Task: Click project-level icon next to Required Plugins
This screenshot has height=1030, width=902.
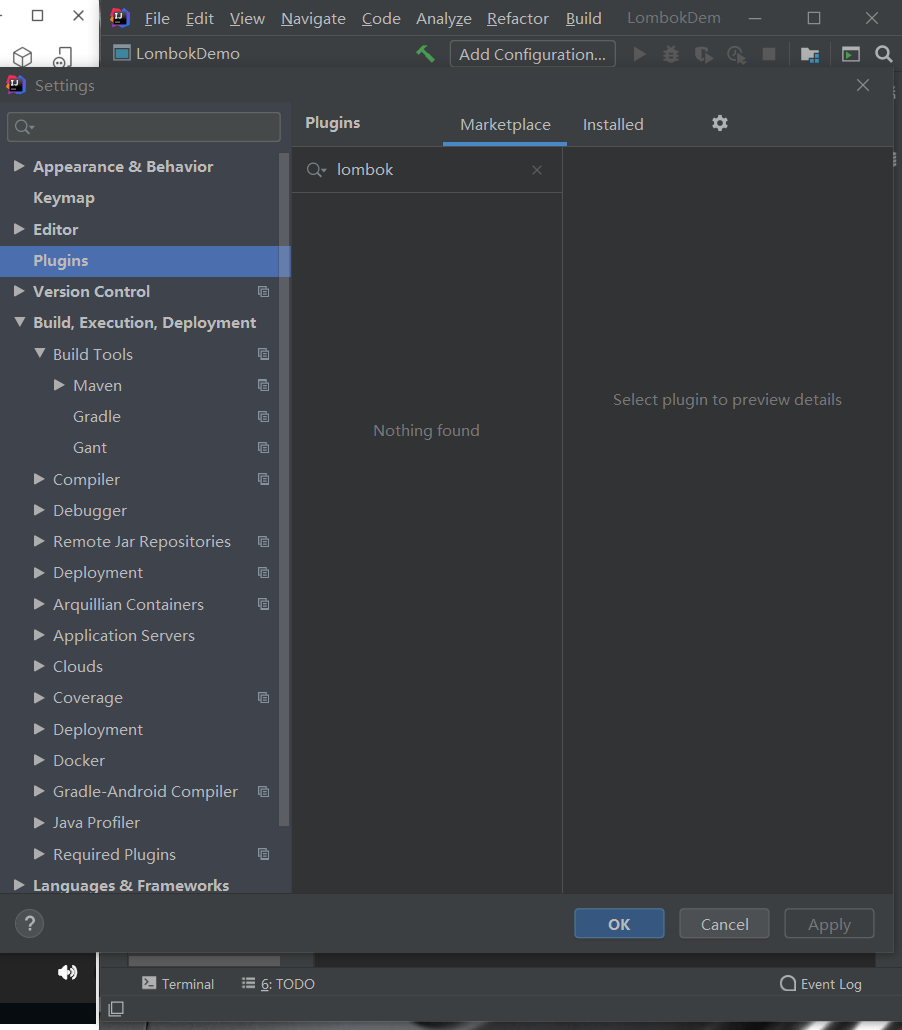Action: pyautogui.click(x=263, y=854)
